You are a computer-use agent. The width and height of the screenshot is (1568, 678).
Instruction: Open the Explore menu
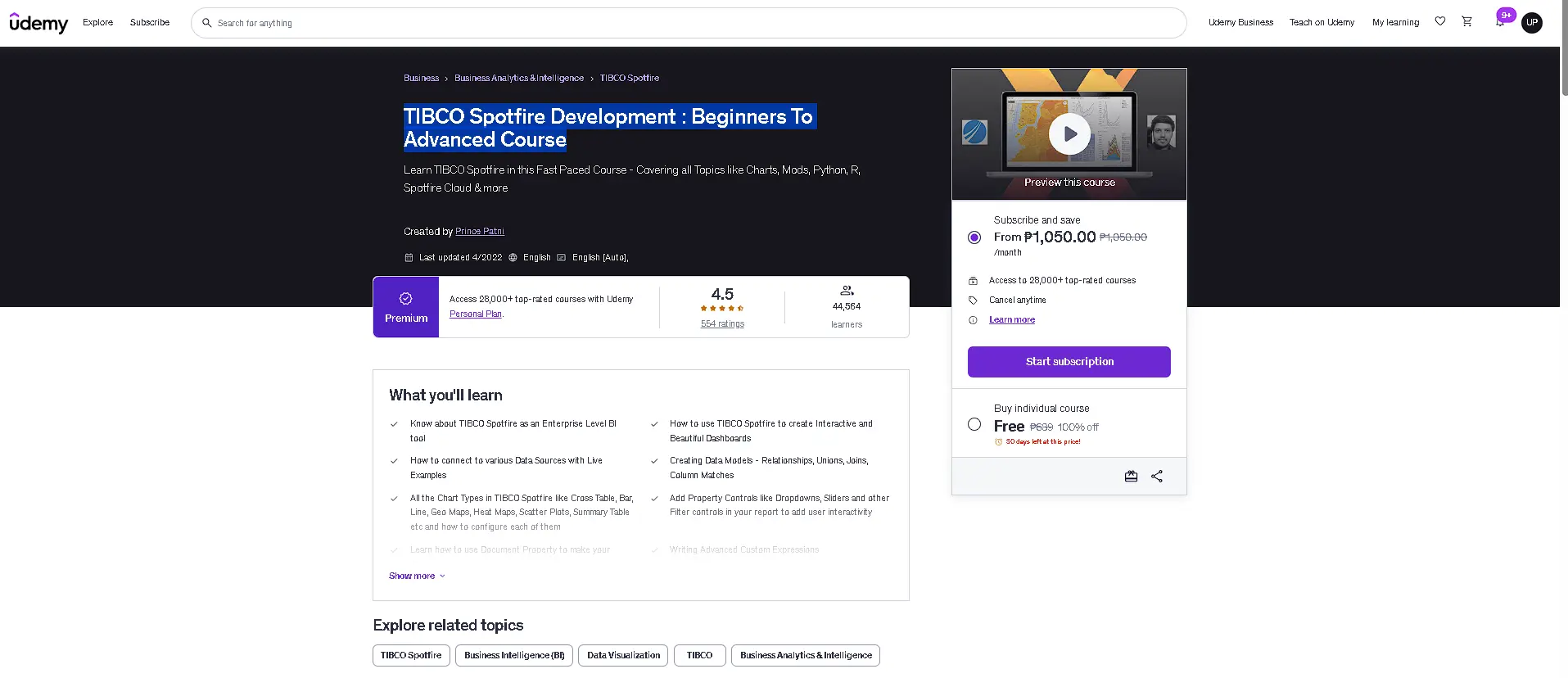[97, 22]
